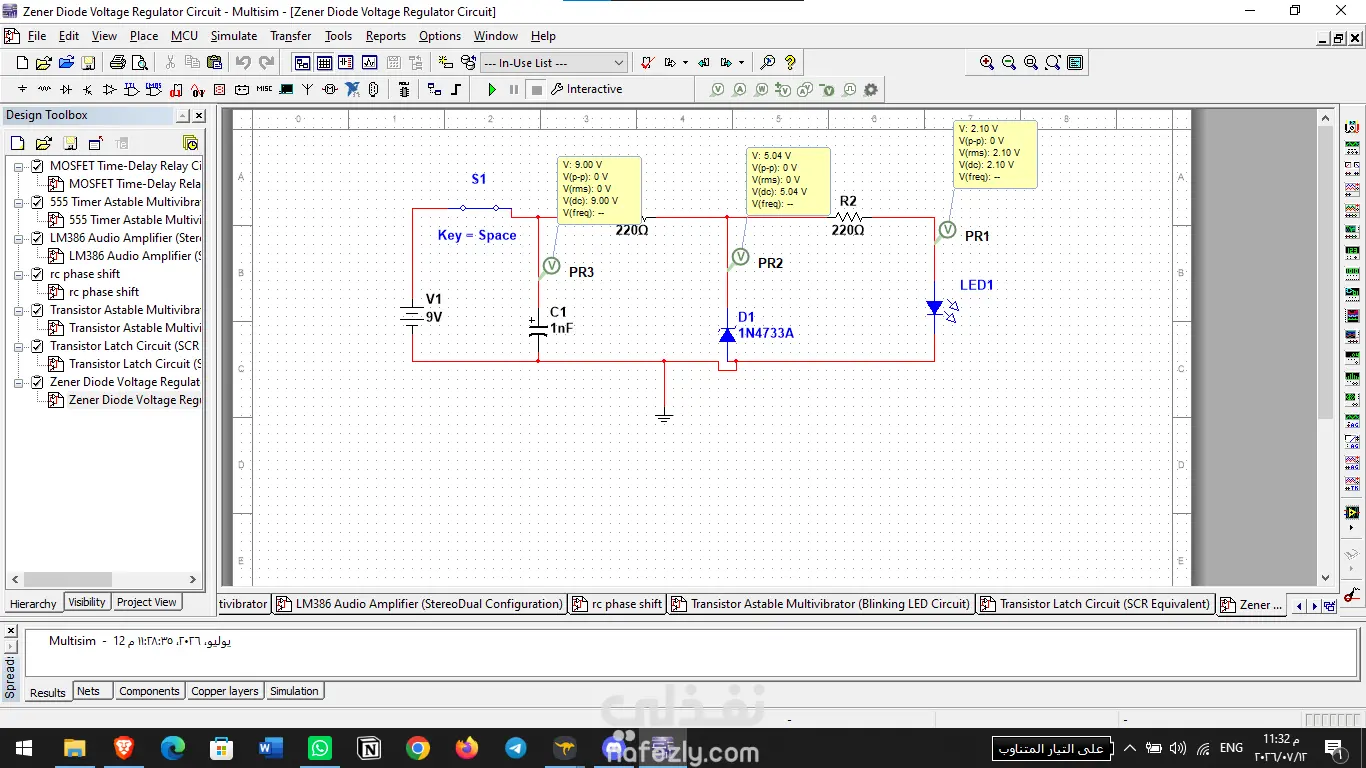Switch to the Hierarchy tab
This screenshot has height=768, width=1366.
[x=33, y=603]
